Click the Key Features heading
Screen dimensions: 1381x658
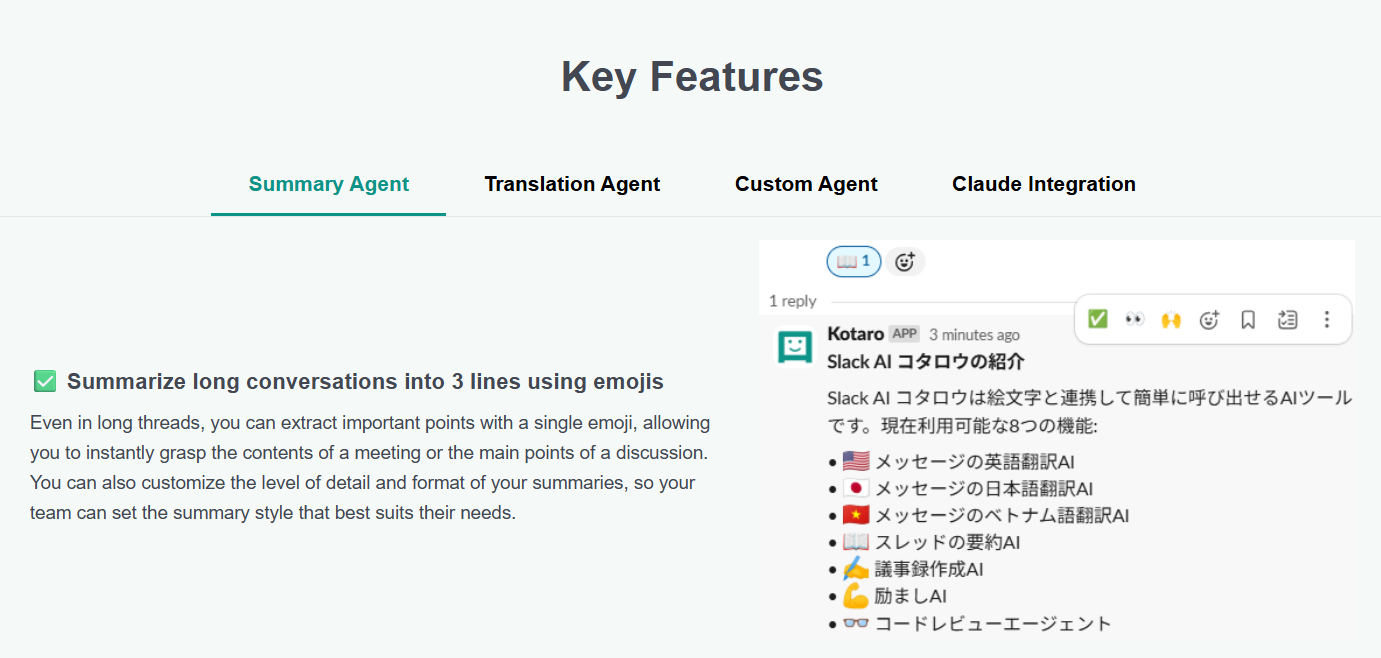point(692,77)
